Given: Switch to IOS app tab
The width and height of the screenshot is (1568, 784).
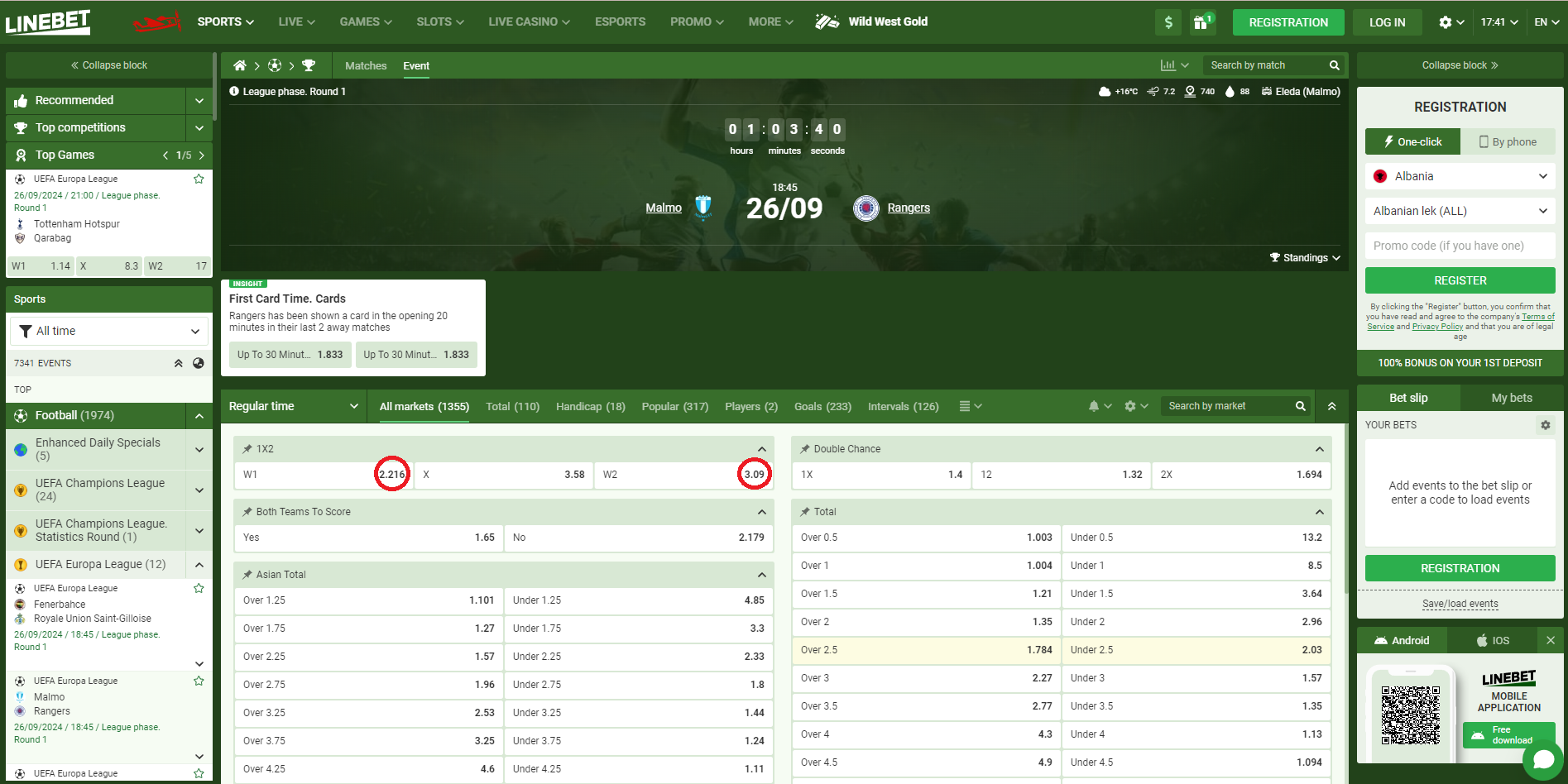Looking at the screenshot, I should tap(1493, 640).
